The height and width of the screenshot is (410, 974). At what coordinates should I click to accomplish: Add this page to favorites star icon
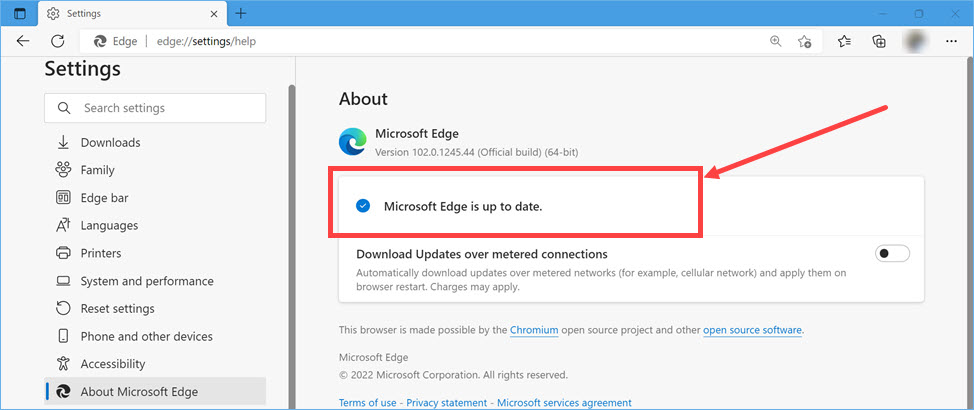(805, 41)
